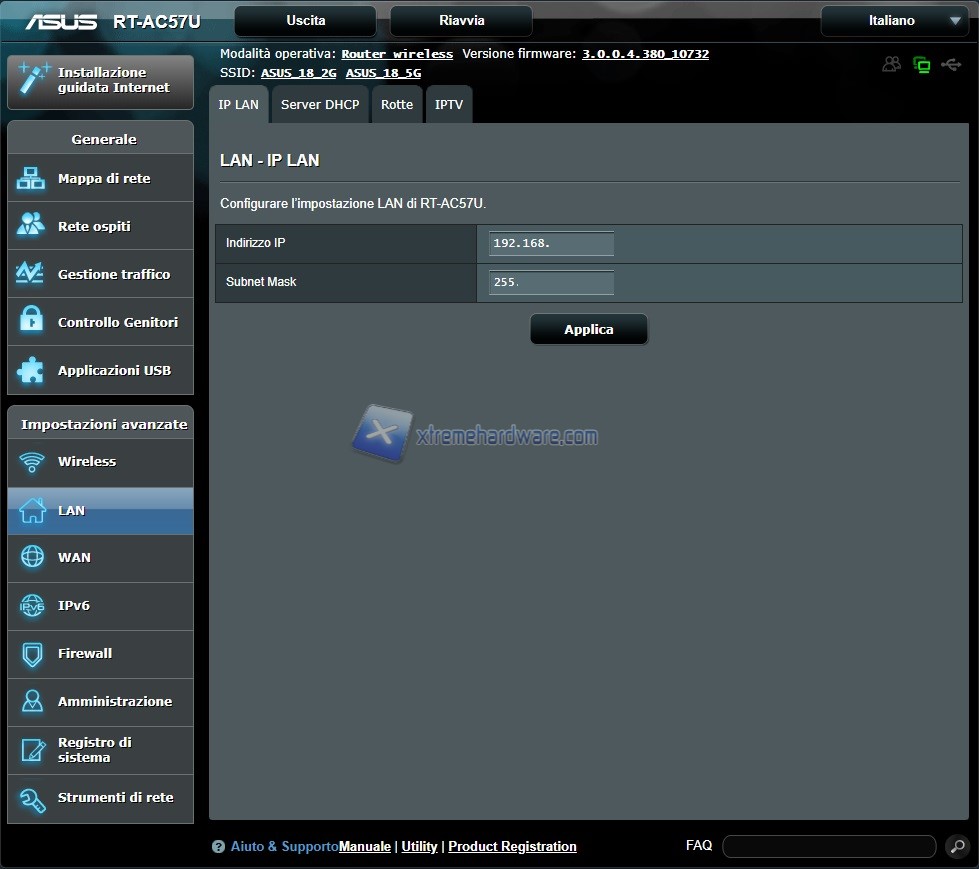The image size is (979, 869).
Task: Click the Mappa di rete icon
Action: click(x=31, y=179)
